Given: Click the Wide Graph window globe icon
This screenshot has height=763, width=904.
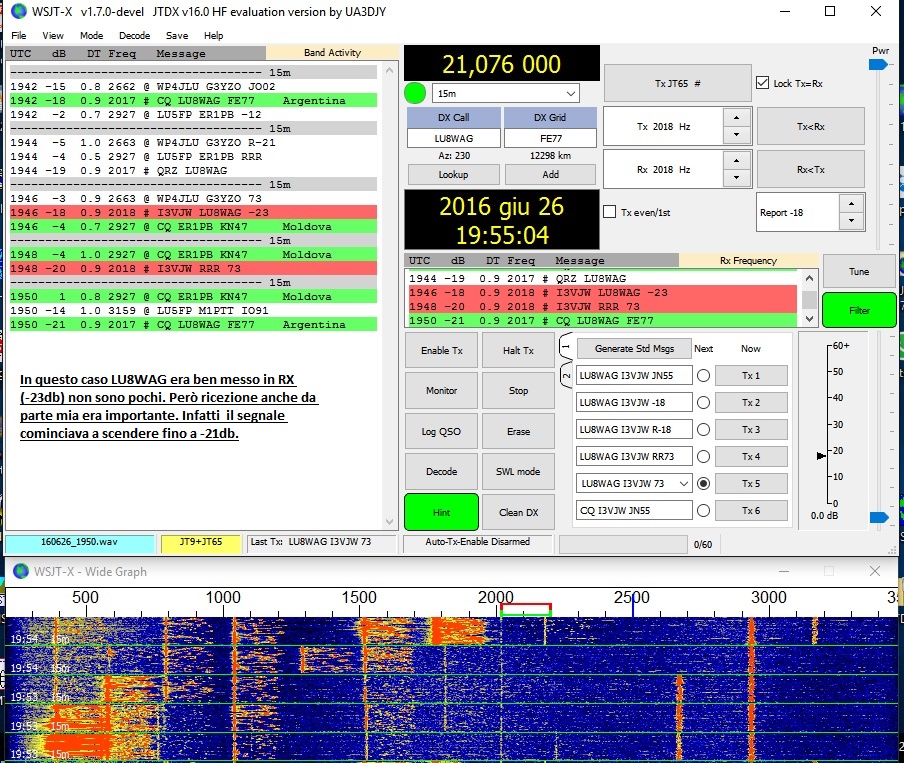Looking at the screenshot, I should pos(21,571).
